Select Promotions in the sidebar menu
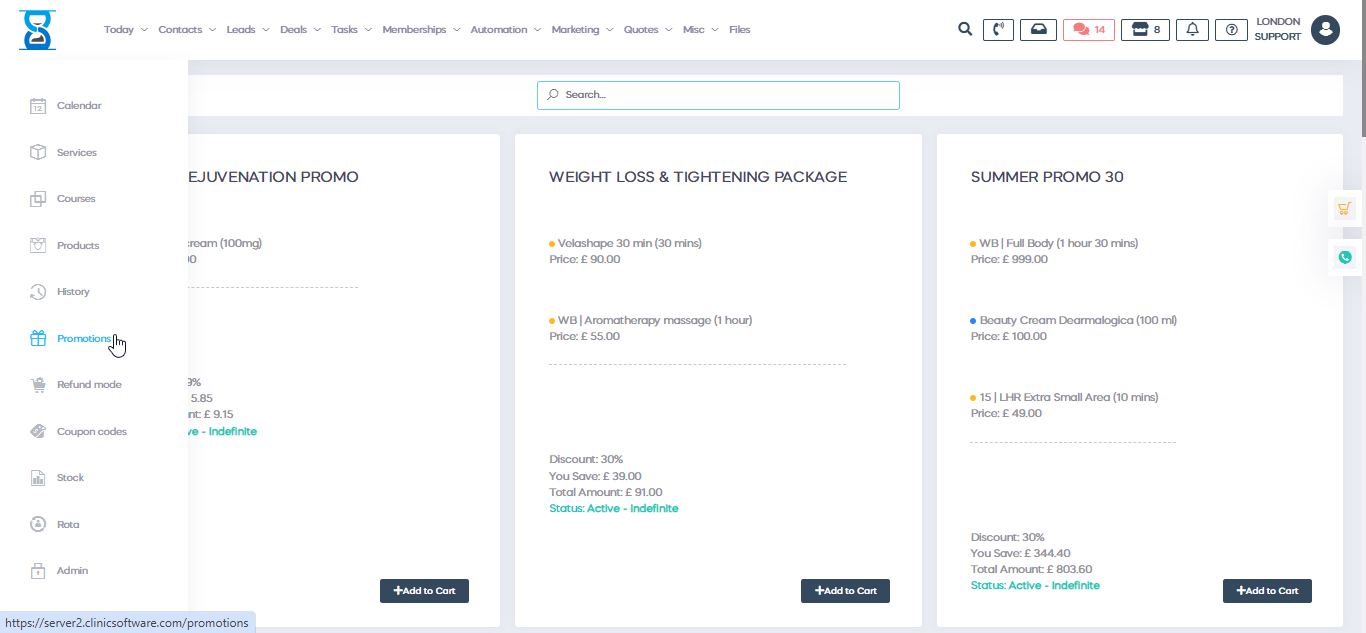 point(84,338)
